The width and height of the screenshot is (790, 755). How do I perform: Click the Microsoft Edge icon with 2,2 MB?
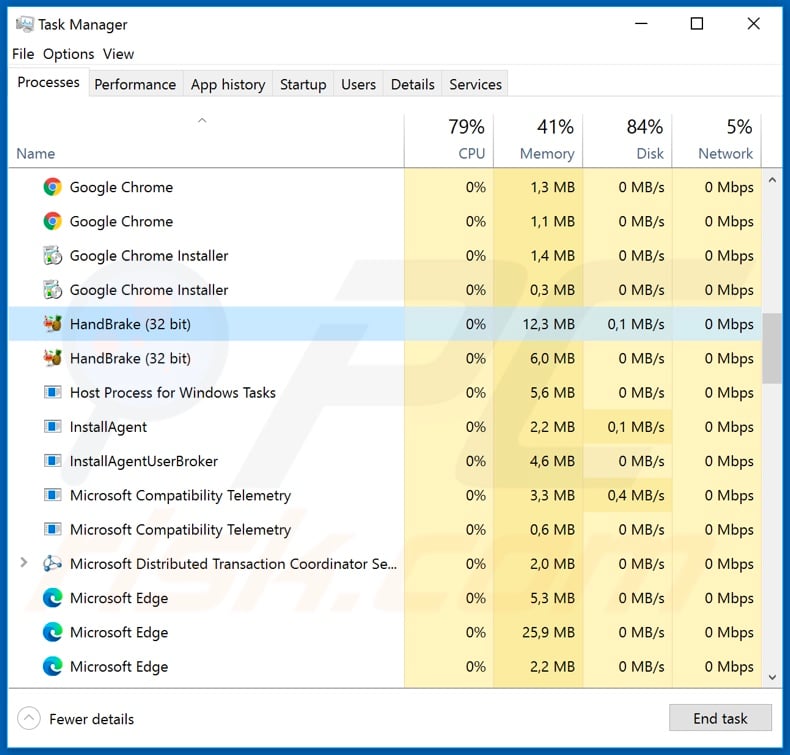point(52,666)
